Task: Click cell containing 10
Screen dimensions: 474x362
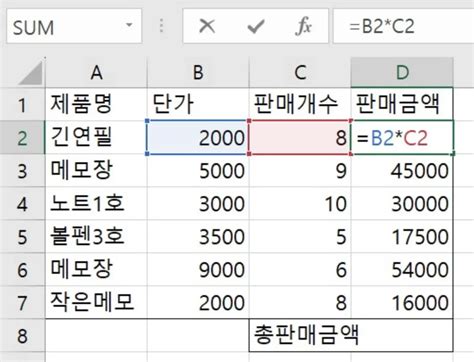Action: pyautogui.click(x=300, y=203)
